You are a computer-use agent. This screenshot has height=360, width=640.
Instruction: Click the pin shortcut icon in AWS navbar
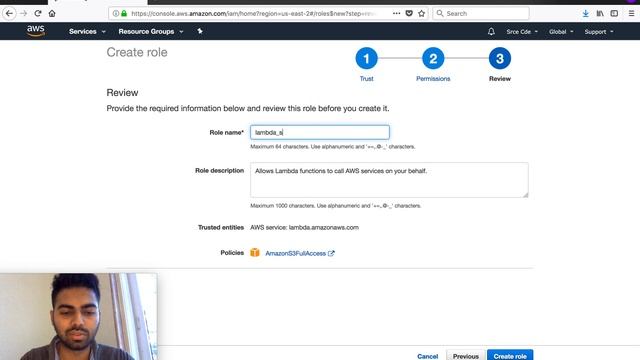pos(200,31)
